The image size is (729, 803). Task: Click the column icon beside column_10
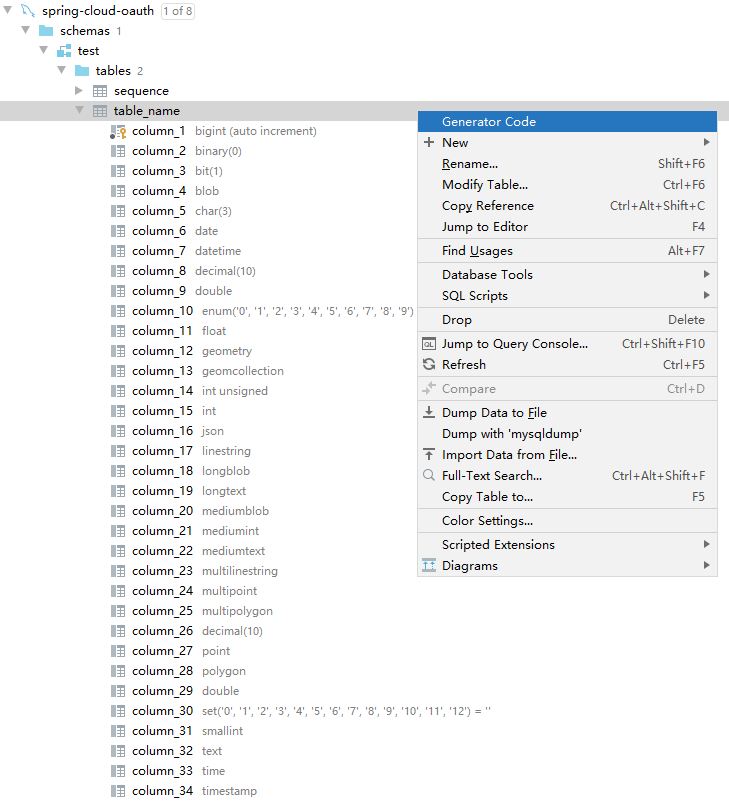pyautogui.click(x=118, y=311)
